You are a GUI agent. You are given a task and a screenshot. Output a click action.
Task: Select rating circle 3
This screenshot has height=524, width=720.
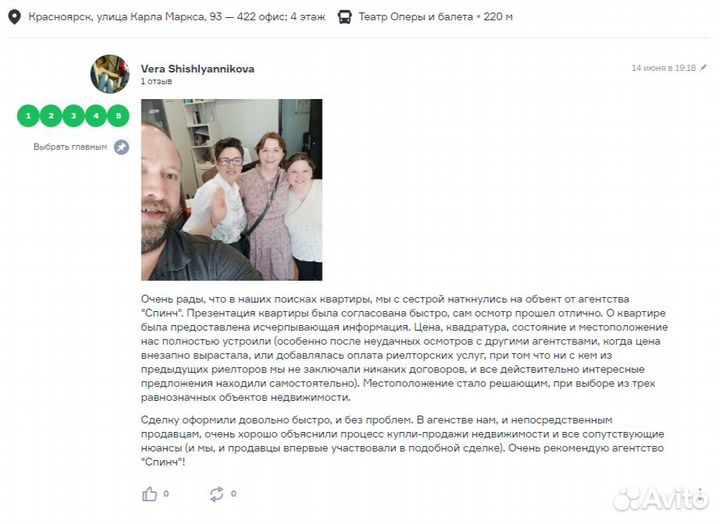pyautogui.click(x=73, y=116)
